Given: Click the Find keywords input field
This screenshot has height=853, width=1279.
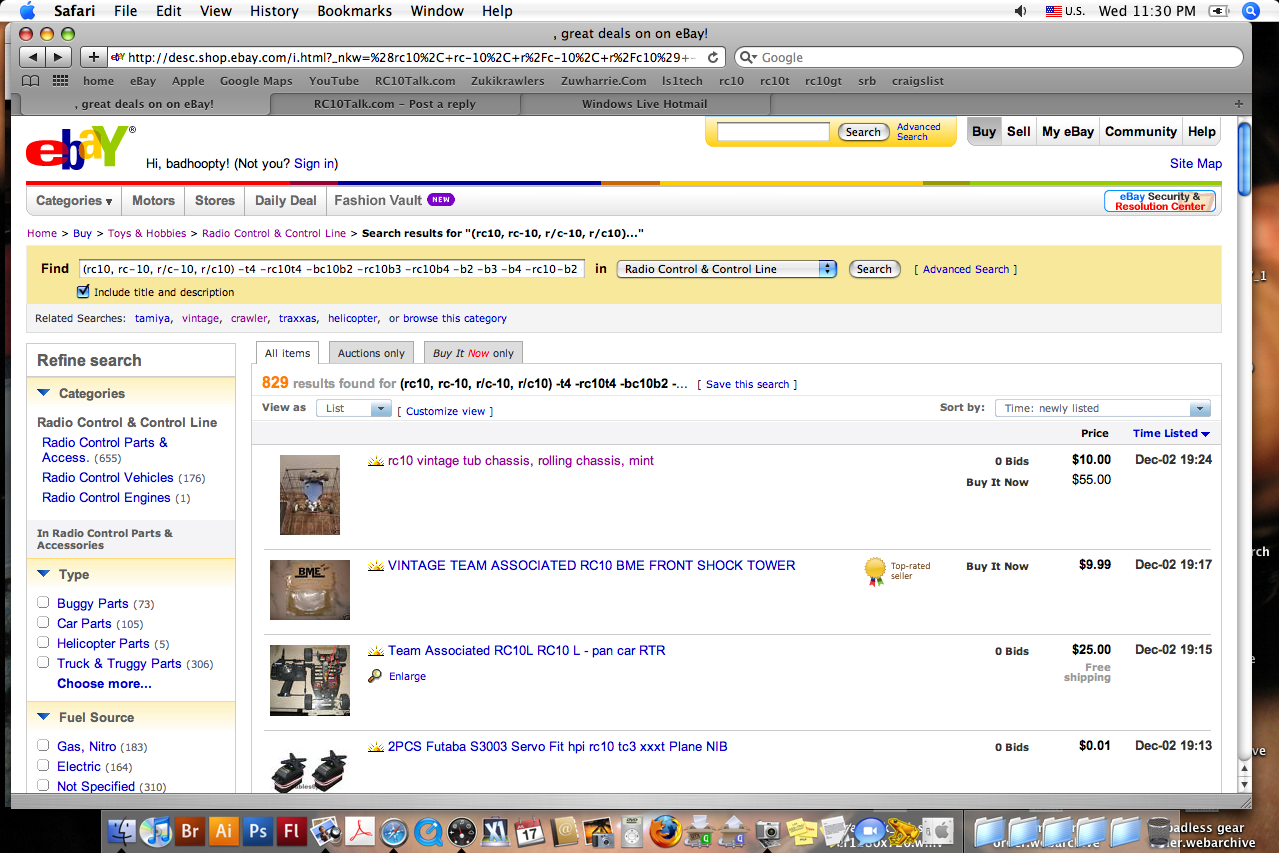Looking at the screenshot, I should [x=331, y=269].
